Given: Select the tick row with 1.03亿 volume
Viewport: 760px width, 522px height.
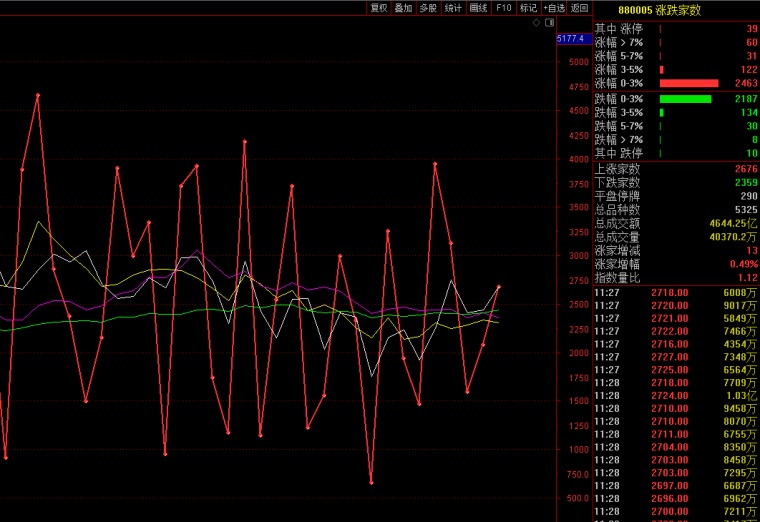Looking at the screenshot, I should point(676,395).
